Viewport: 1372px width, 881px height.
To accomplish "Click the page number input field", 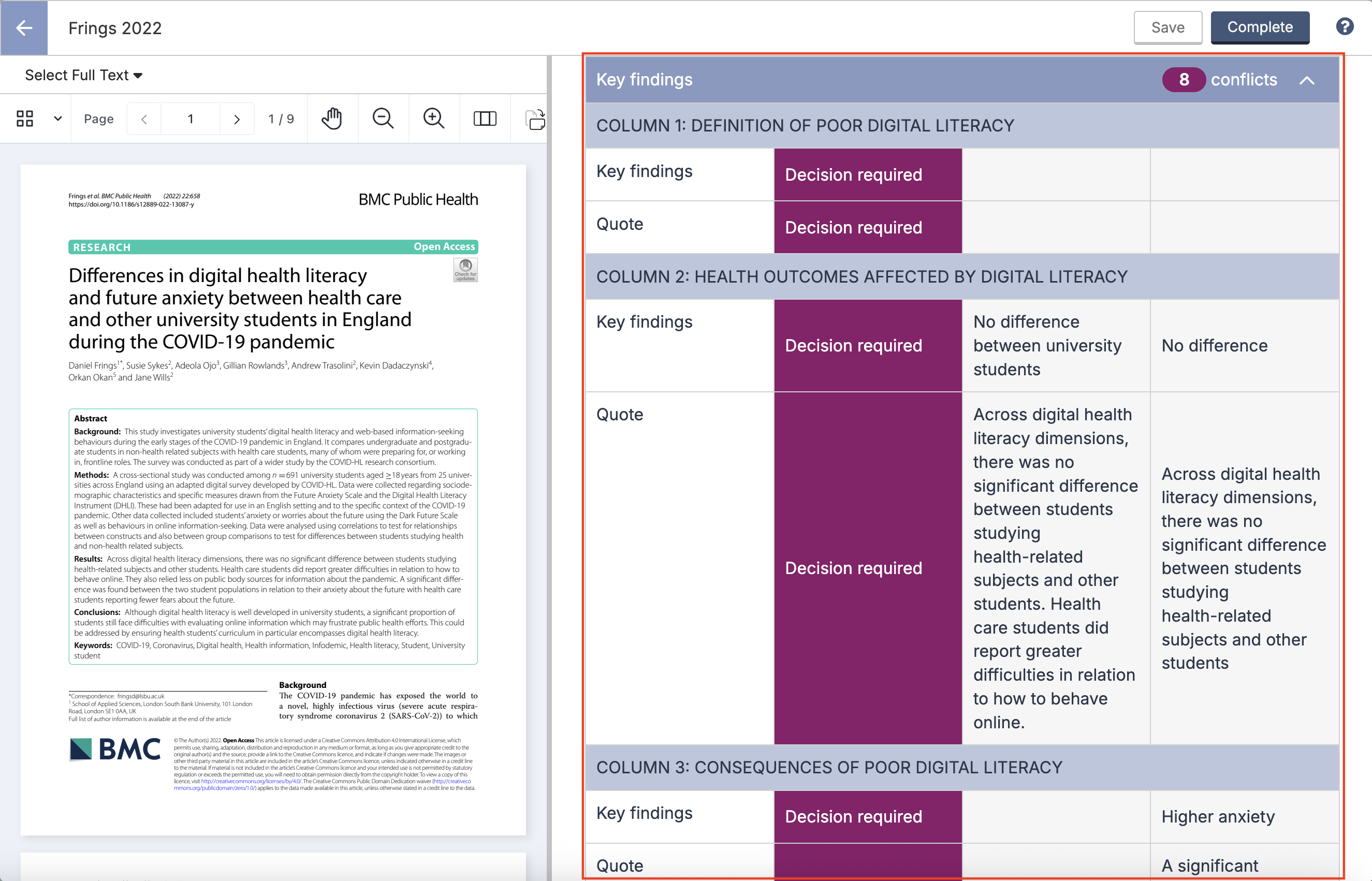I will point(191,119).
